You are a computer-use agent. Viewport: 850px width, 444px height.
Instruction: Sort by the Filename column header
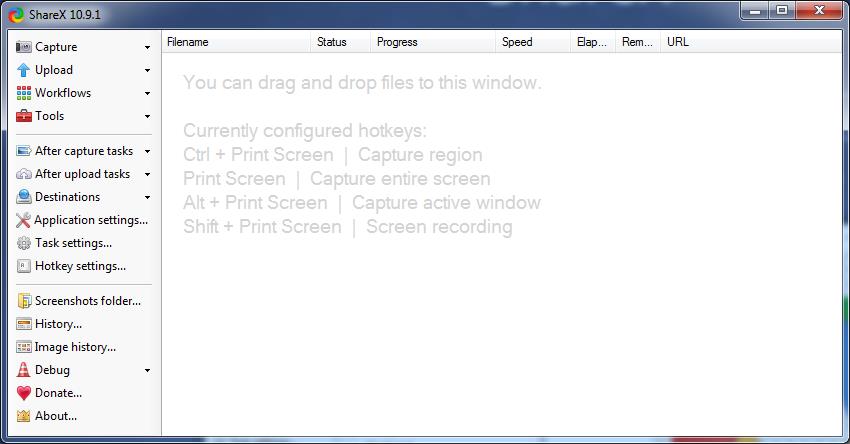(236, 42)
